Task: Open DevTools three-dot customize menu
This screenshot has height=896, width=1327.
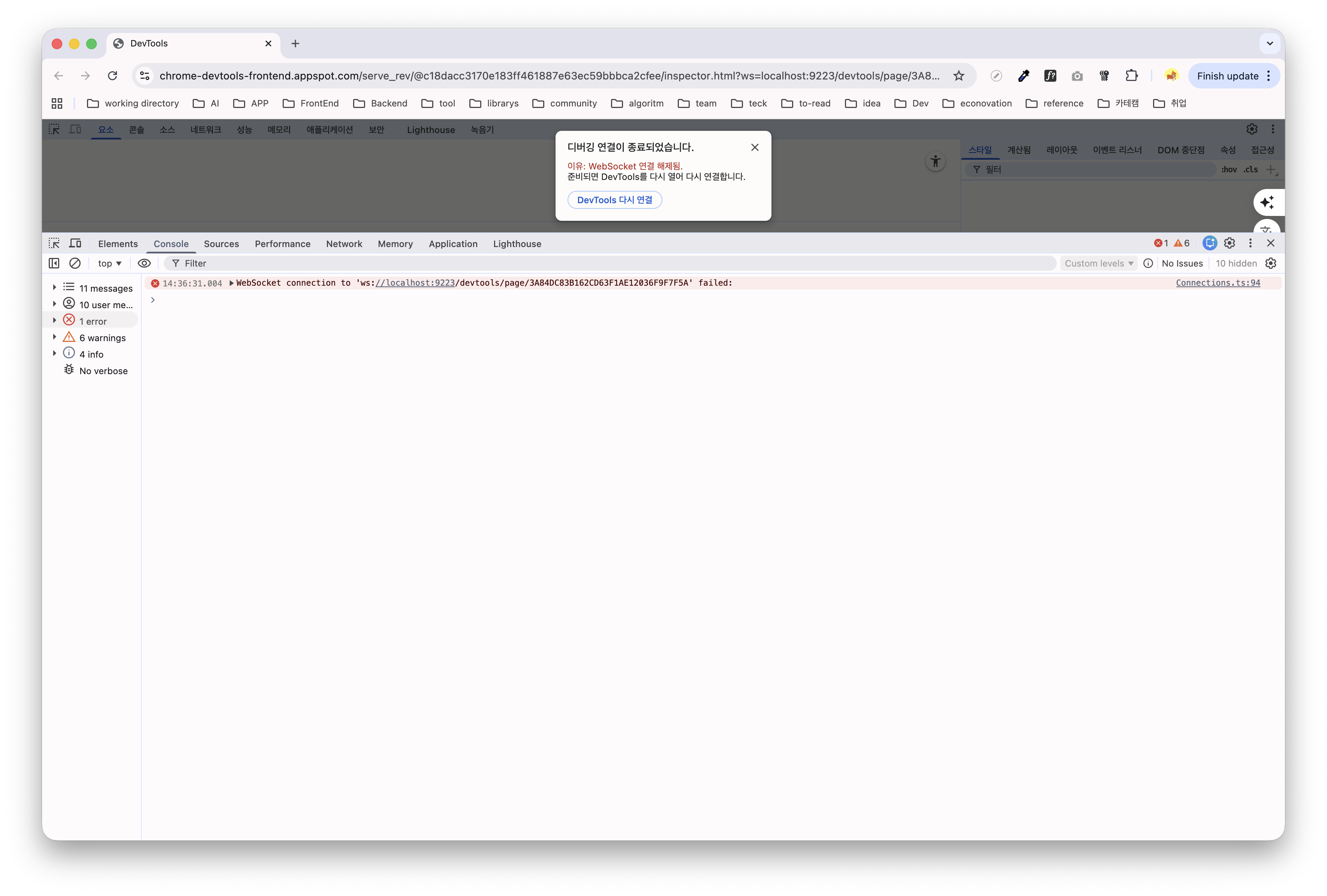Action: (1250, 243)
